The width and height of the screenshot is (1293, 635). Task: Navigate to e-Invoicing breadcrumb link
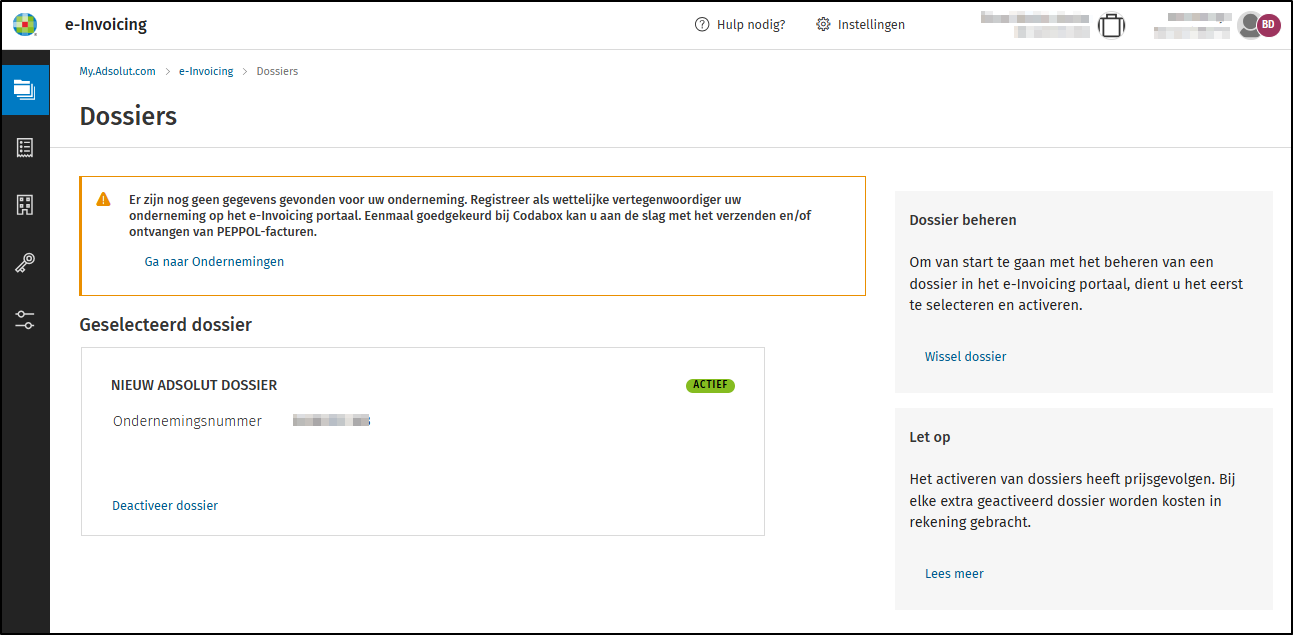(x=206, y=72)
